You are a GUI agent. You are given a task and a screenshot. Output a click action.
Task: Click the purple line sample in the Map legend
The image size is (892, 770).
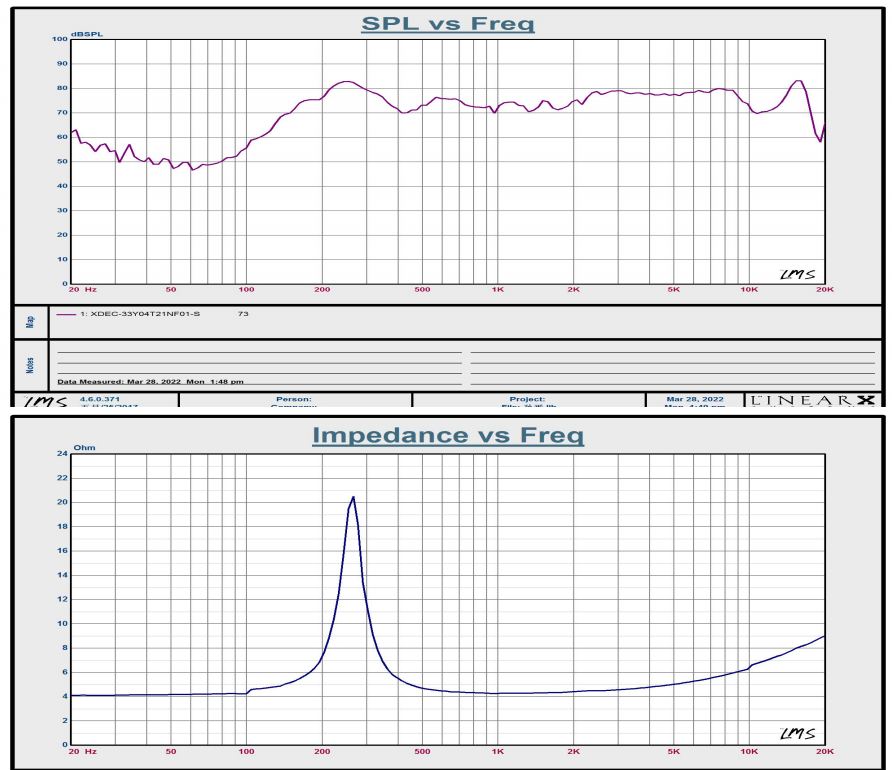66,314
